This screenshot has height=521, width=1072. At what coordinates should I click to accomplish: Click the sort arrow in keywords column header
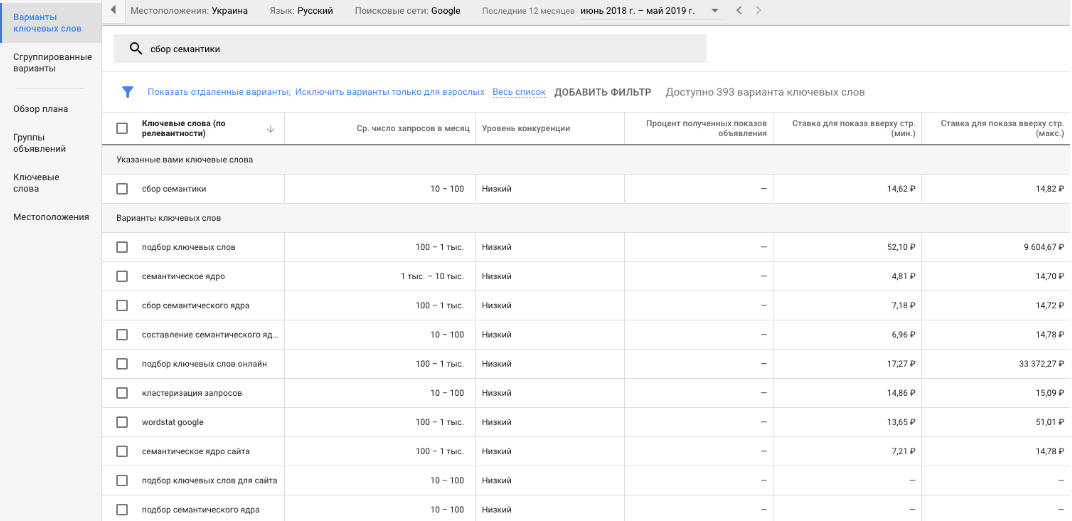point(270,128)
